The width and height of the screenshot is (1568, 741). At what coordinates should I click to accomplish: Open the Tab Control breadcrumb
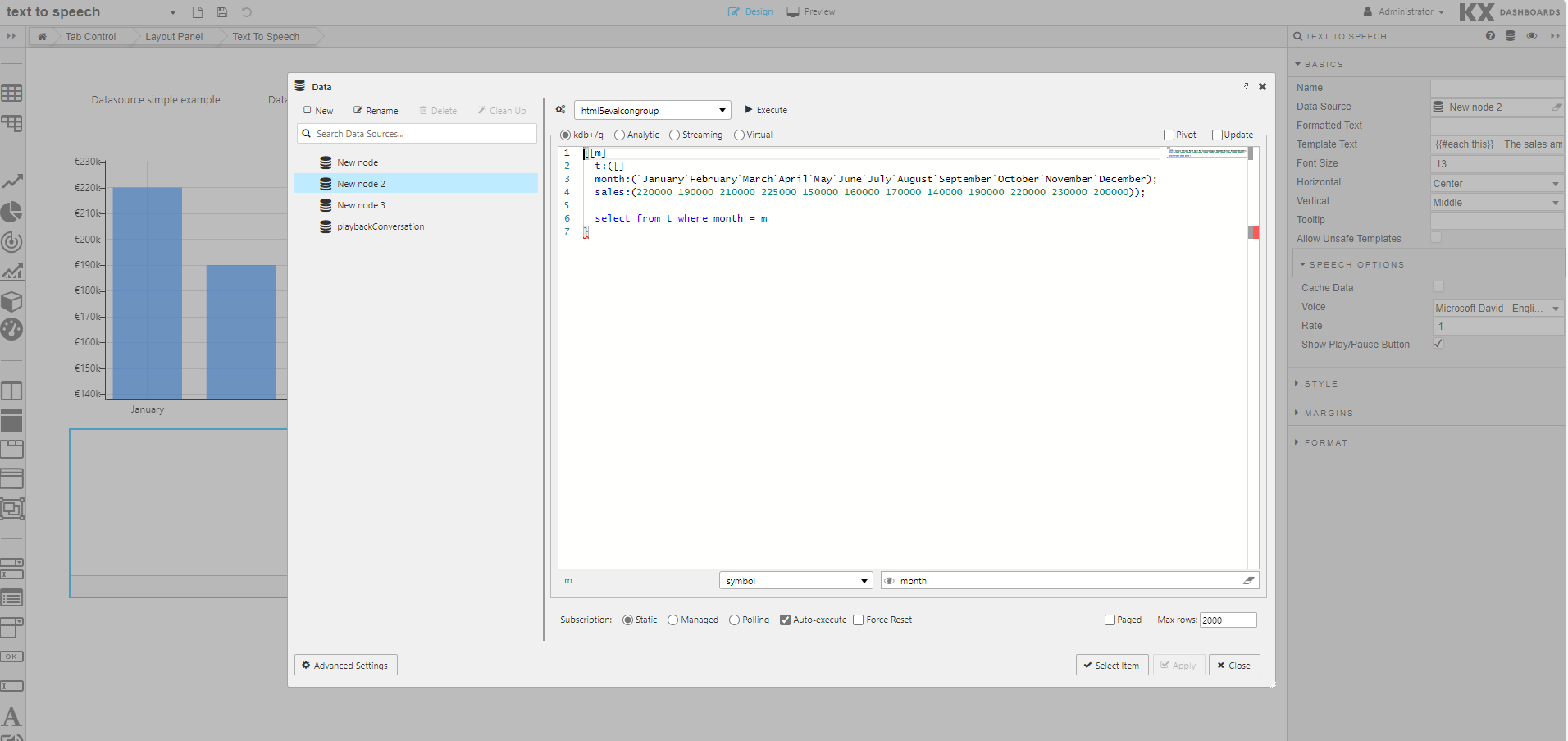coord(90,36)
